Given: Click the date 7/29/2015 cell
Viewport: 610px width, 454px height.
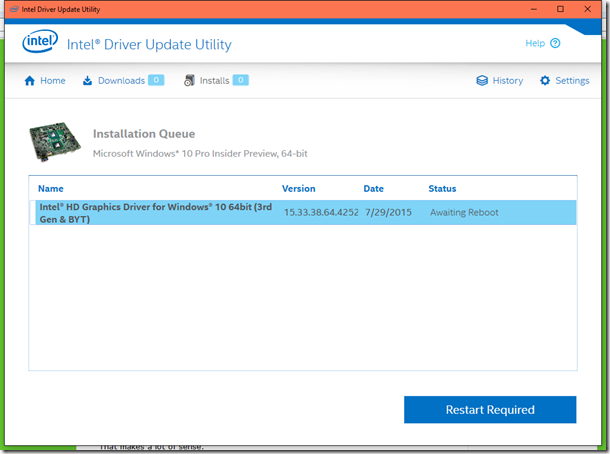Looking at the screenshot, I should click(x=388, y=212).
